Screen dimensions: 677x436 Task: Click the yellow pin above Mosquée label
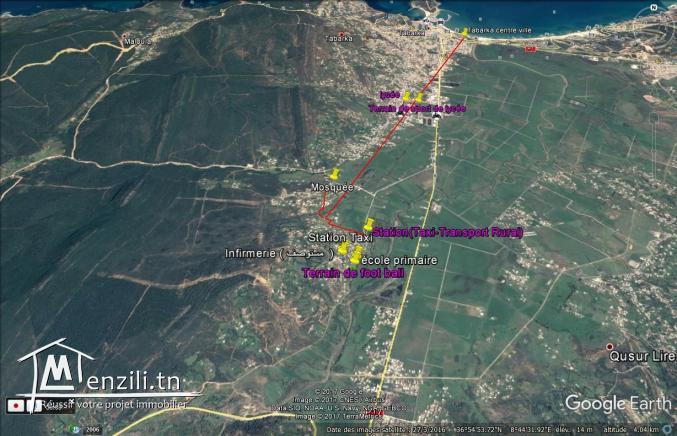click(333, 174)
